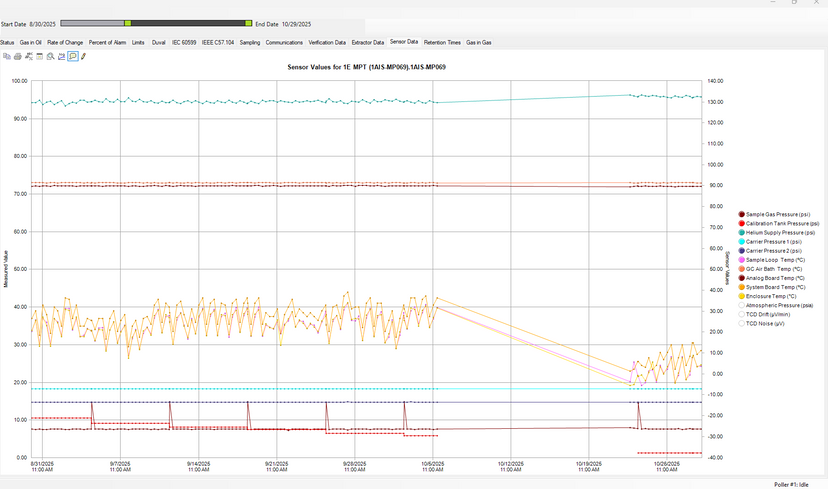Click the left green date slider handle
This screenshot has height=489, width=828.
click(x=128, y=23)
